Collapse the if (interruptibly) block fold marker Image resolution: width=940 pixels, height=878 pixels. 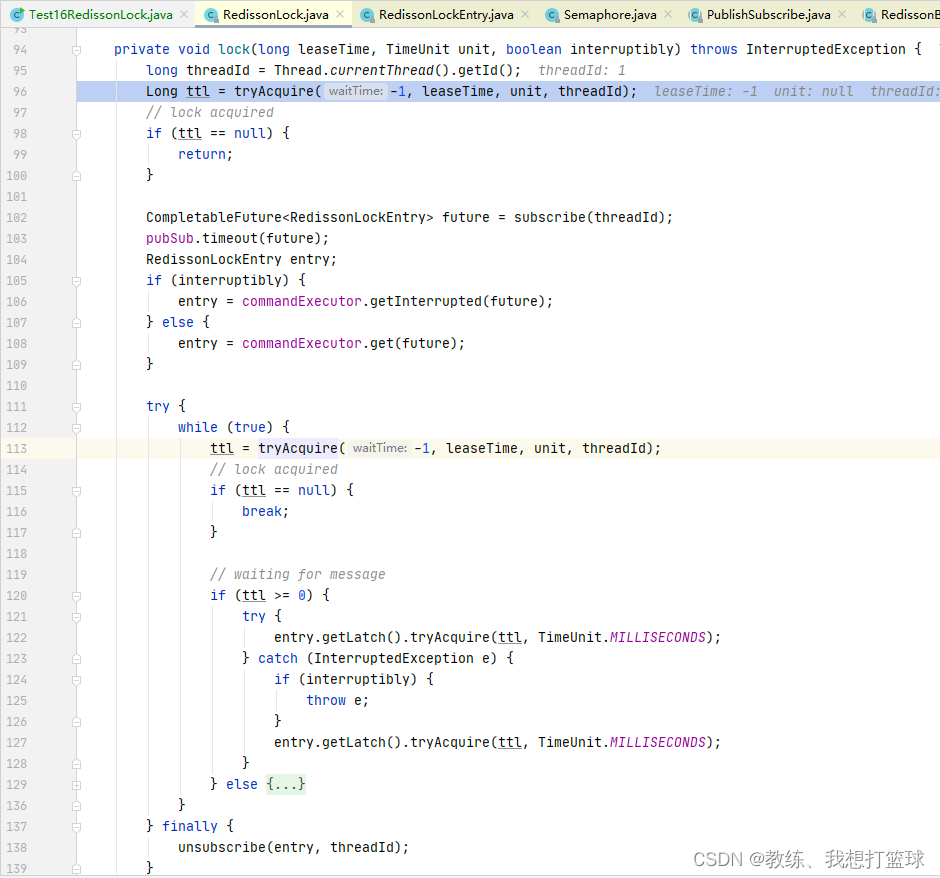pos(76,280)
